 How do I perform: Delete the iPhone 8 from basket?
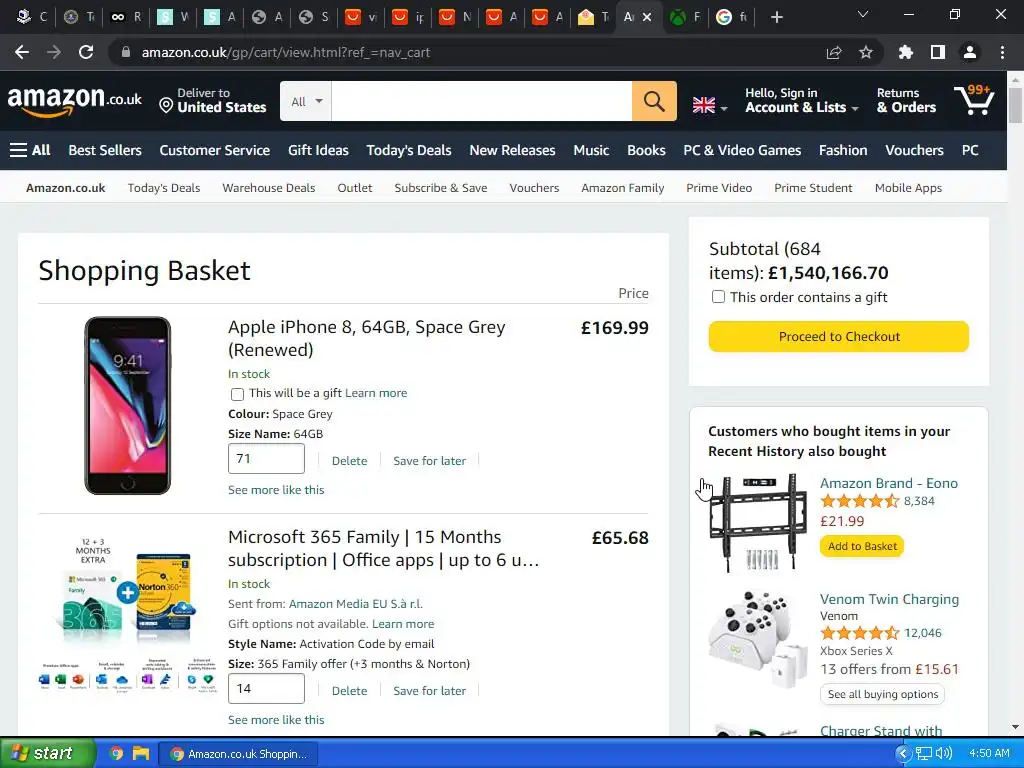(349, 460)
